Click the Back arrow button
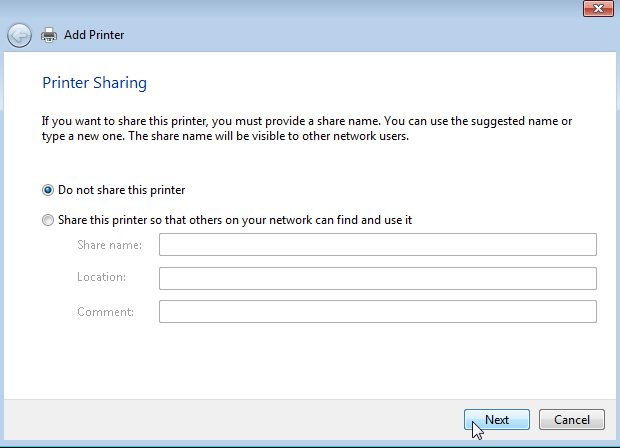The height and width of the screenshot is (448, 620). pos(19,35)
